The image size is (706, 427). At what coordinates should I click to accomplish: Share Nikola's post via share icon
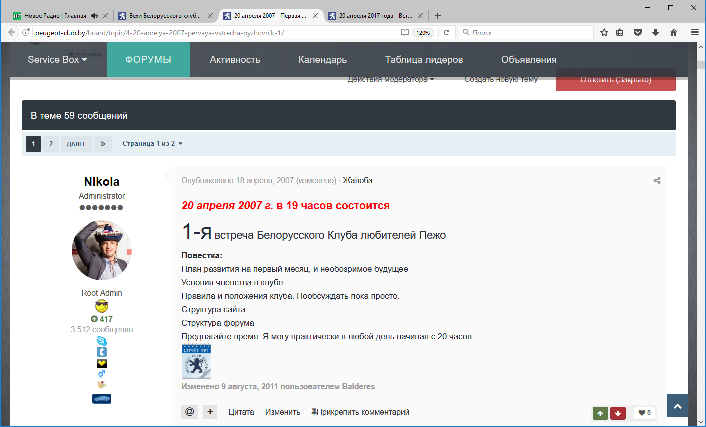coord(657,181)
